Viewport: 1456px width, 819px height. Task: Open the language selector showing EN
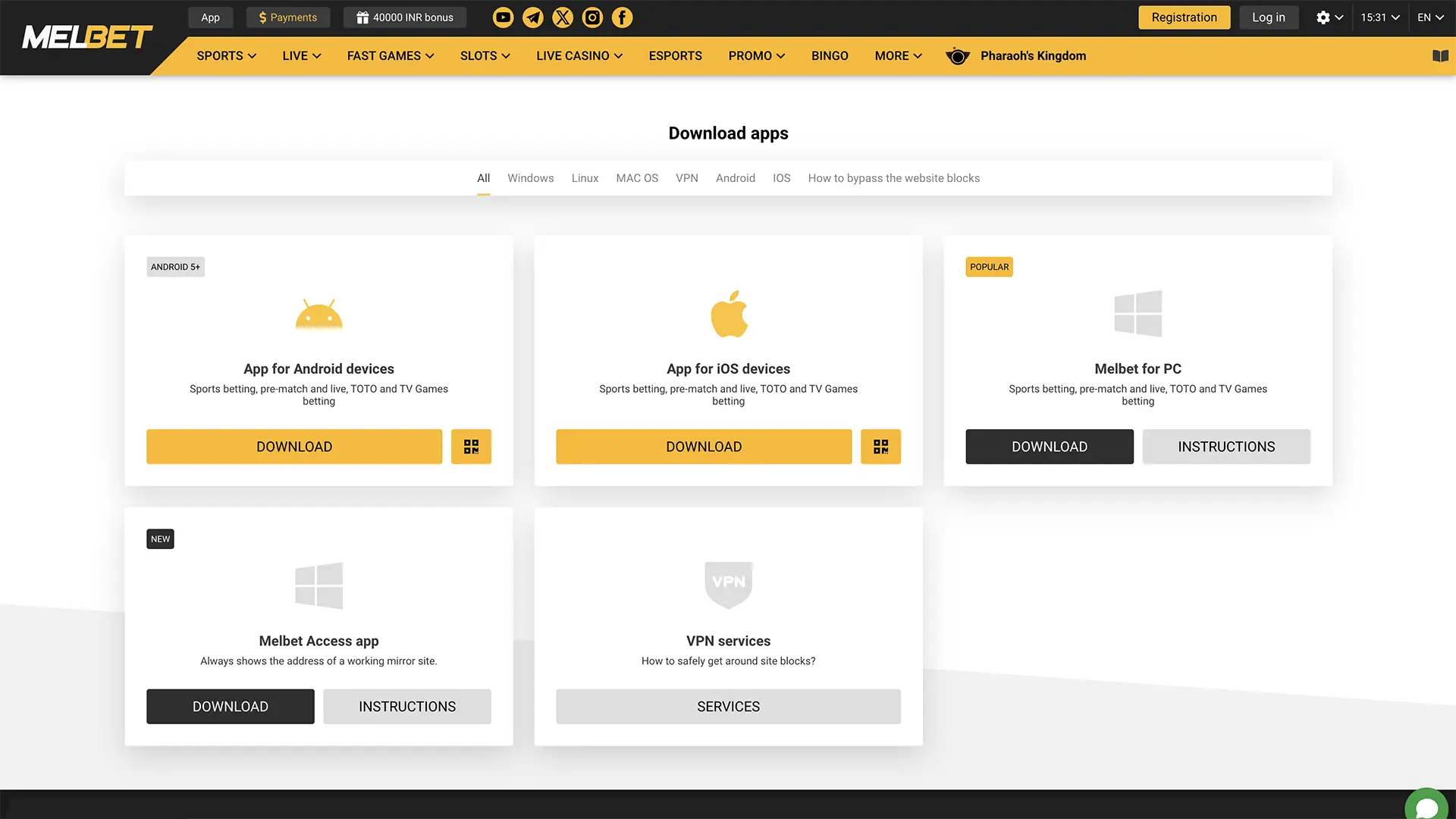pyautogui.click(x=1429, y=17)
